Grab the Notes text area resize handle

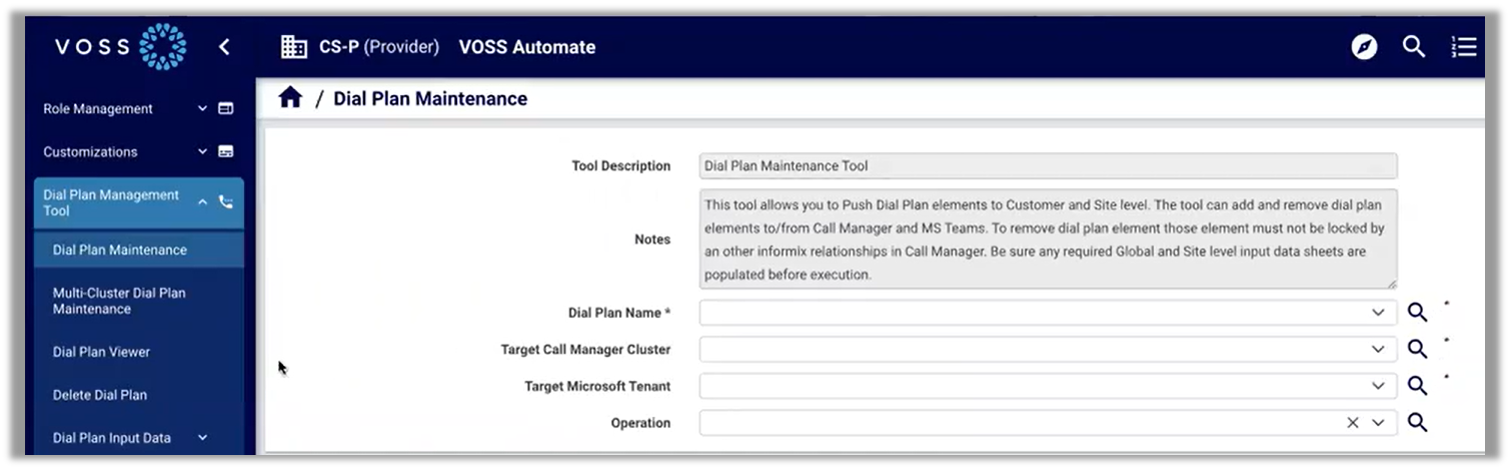pos(1390,284)
